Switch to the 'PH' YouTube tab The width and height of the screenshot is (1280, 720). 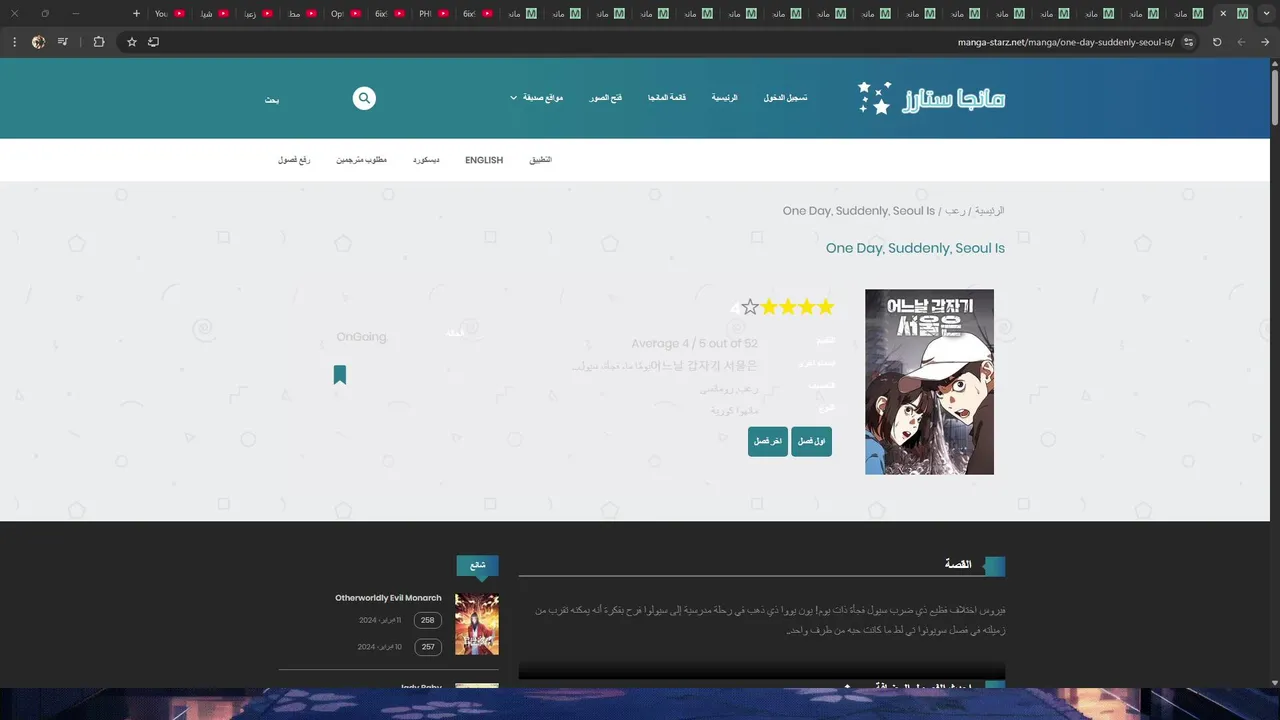point(433,14)
